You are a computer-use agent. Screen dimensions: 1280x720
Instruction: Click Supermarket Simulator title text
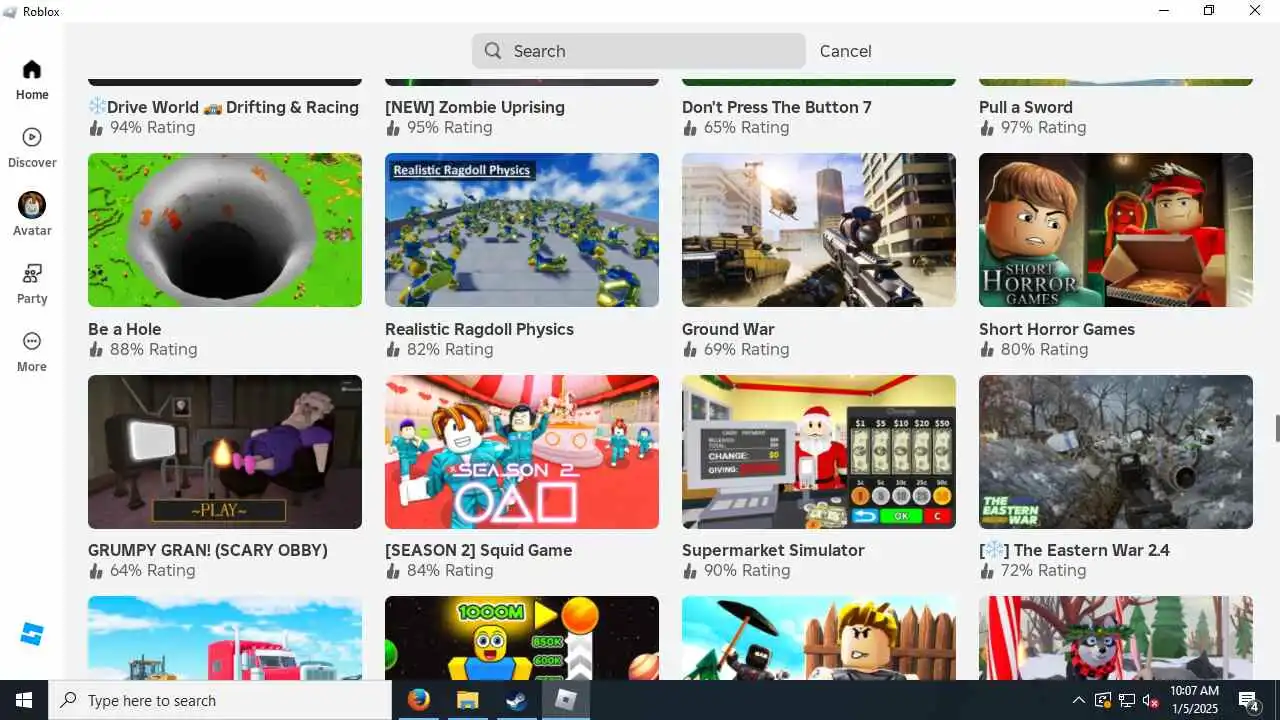[773, 550]
